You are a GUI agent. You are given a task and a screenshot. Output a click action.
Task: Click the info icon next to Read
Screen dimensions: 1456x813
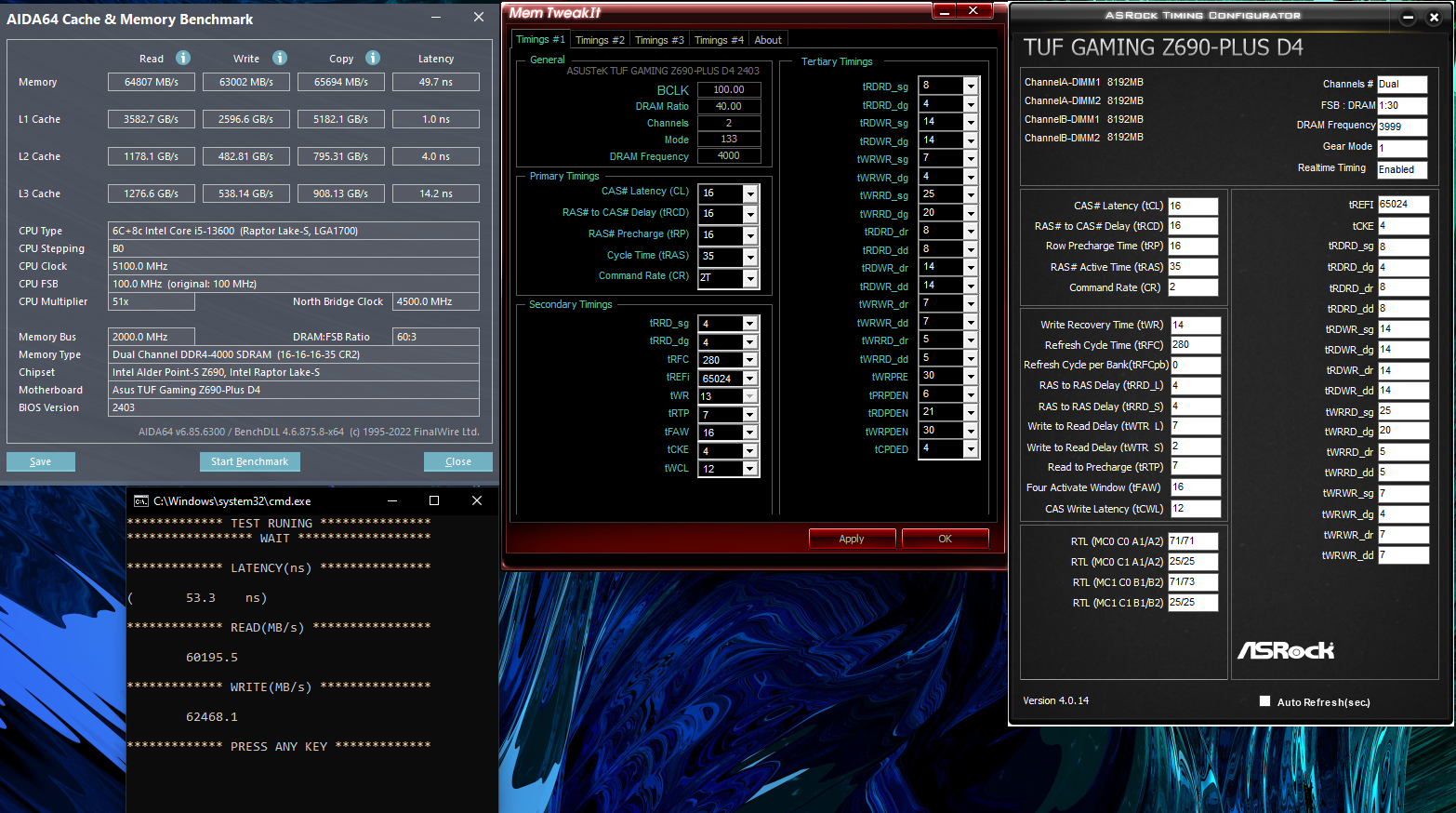pos(183,58)
